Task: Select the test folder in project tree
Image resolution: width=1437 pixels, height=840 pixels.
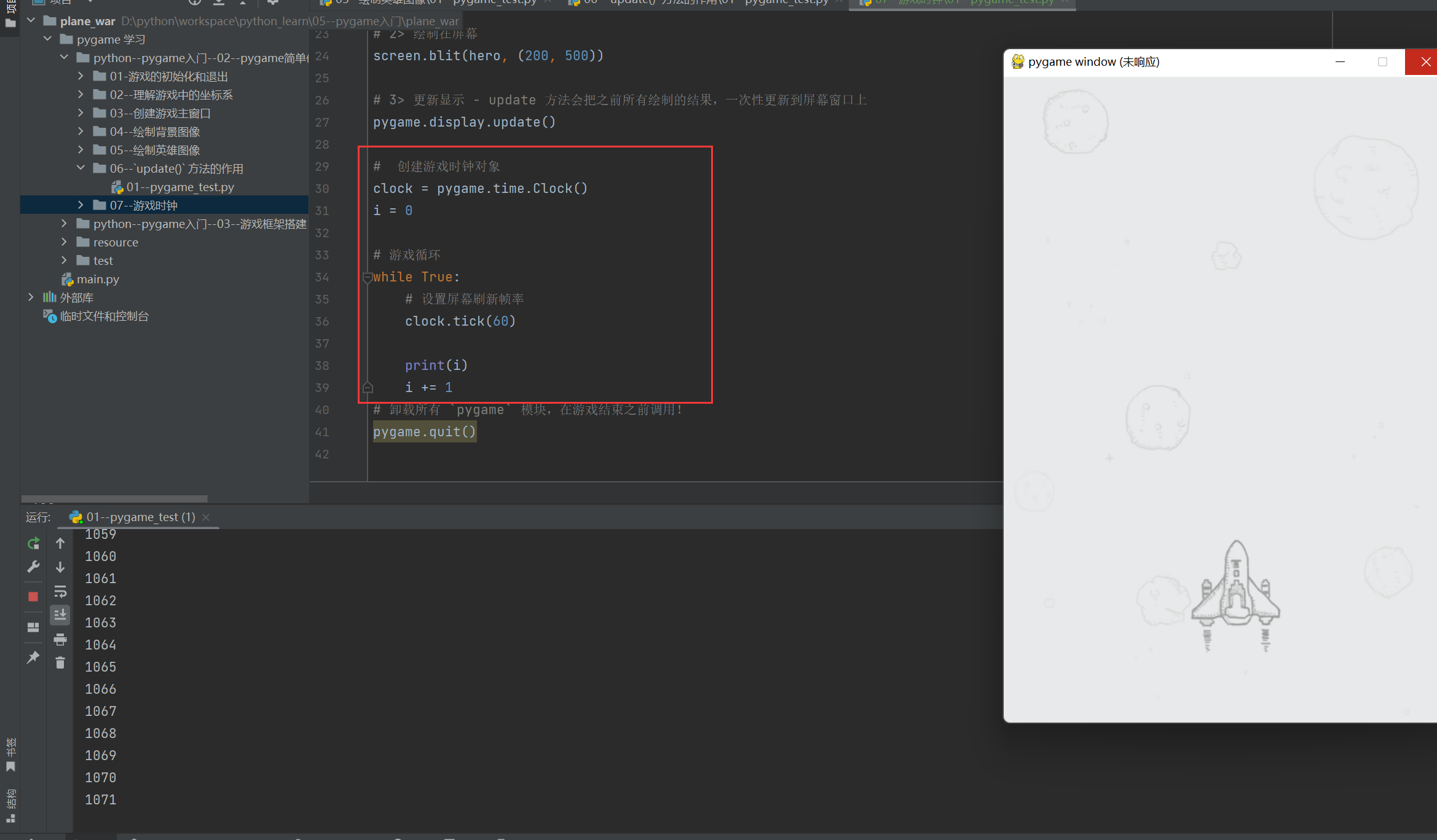Action: [x=103, y=261]
